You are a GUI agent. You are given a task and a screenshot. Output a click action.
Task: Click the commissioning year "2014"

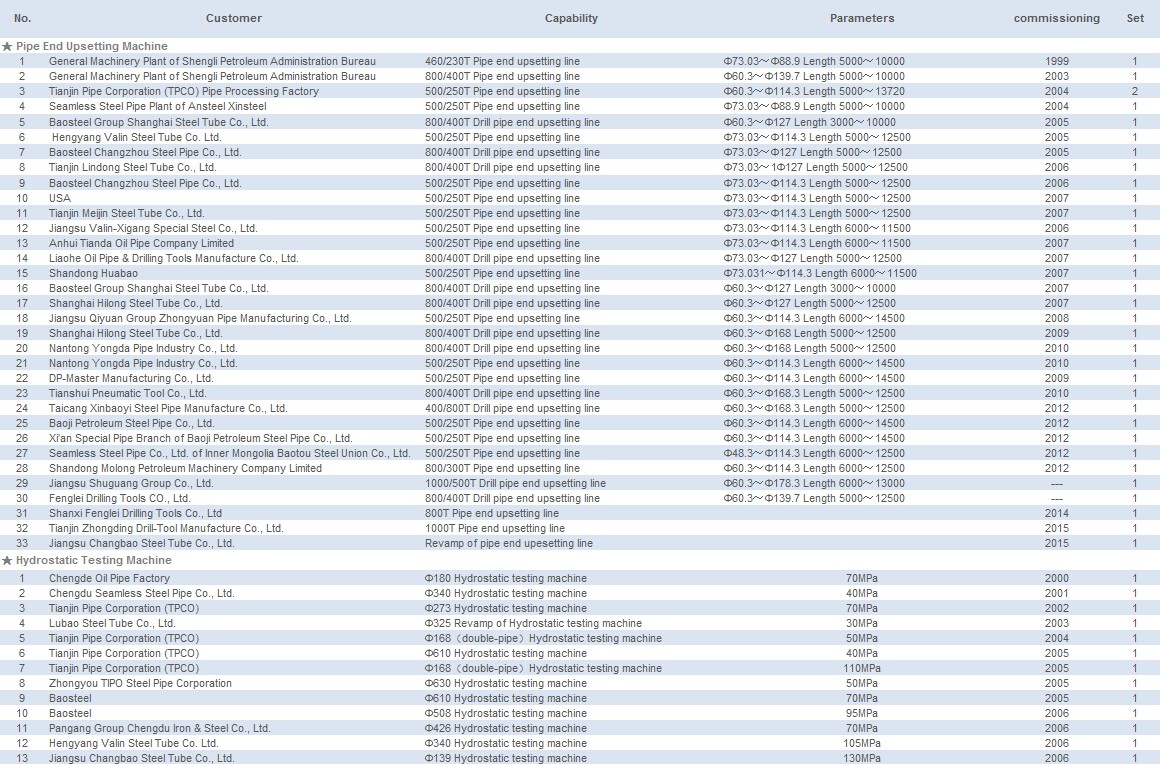tap(1056, 513)
